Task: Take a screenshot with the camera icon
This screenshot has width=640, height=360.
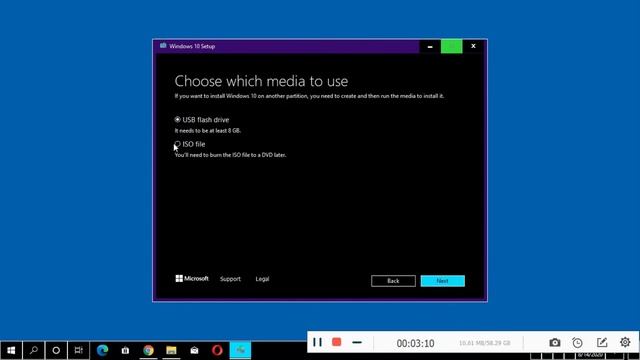Action: coord(554,342)
